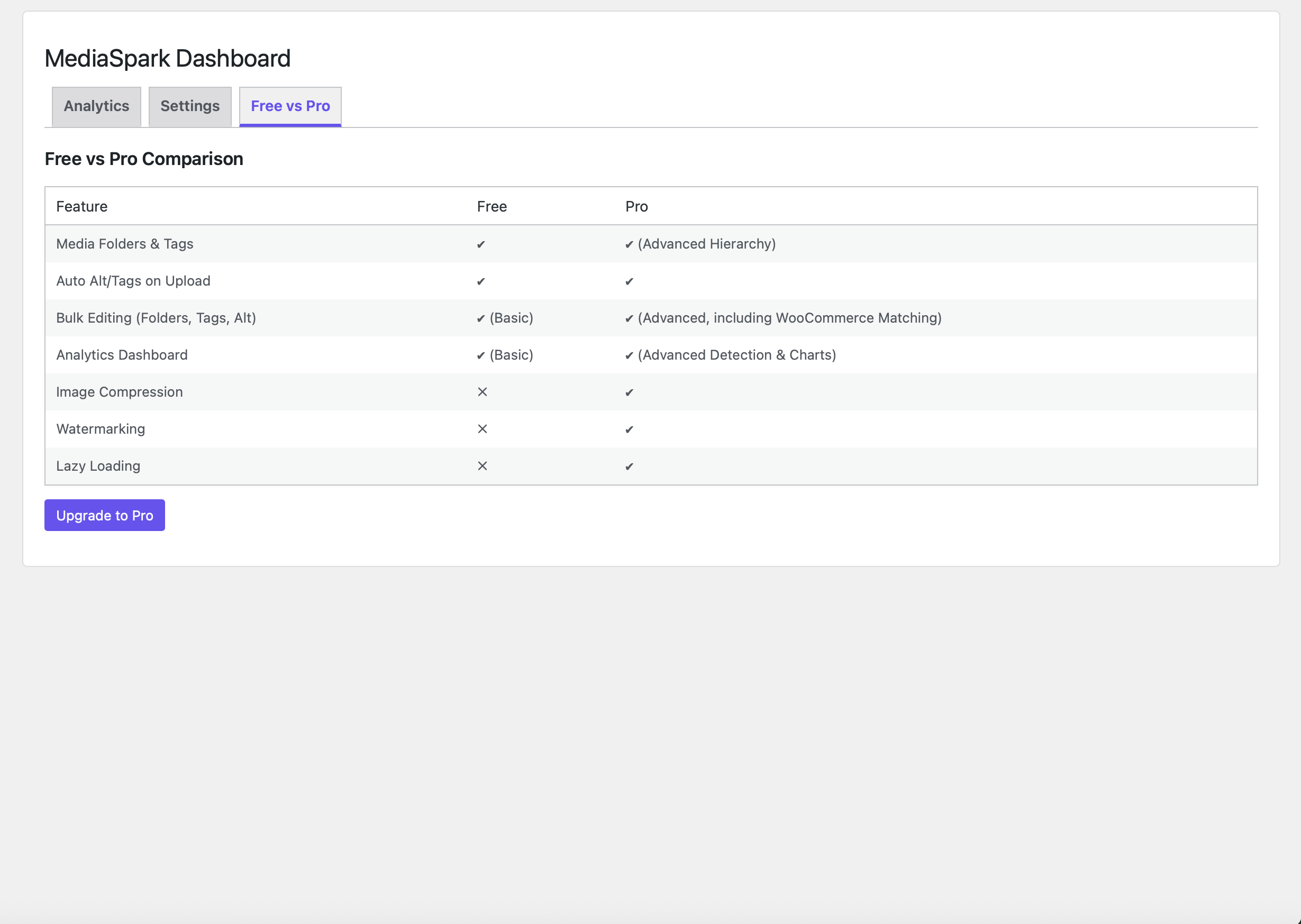This screenshot has height=924, width=1301.
Task: Click the Pro column header
Action: click(x=636, y=206)
